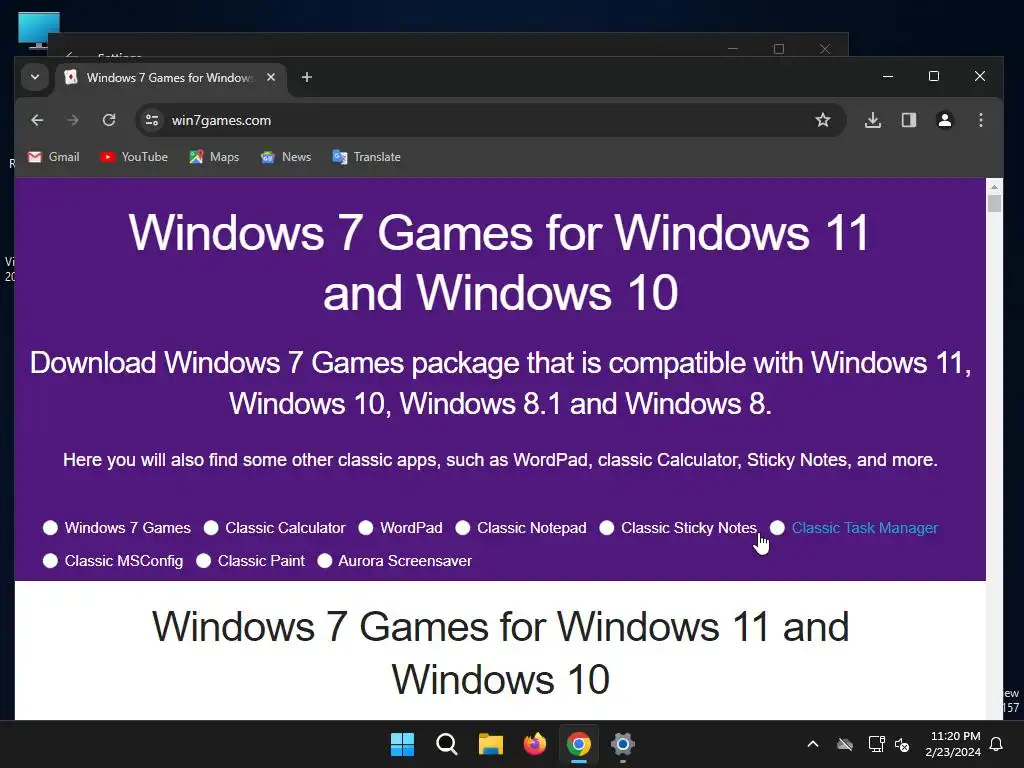Click the page scrollbar up arrow

click(994, 186)
